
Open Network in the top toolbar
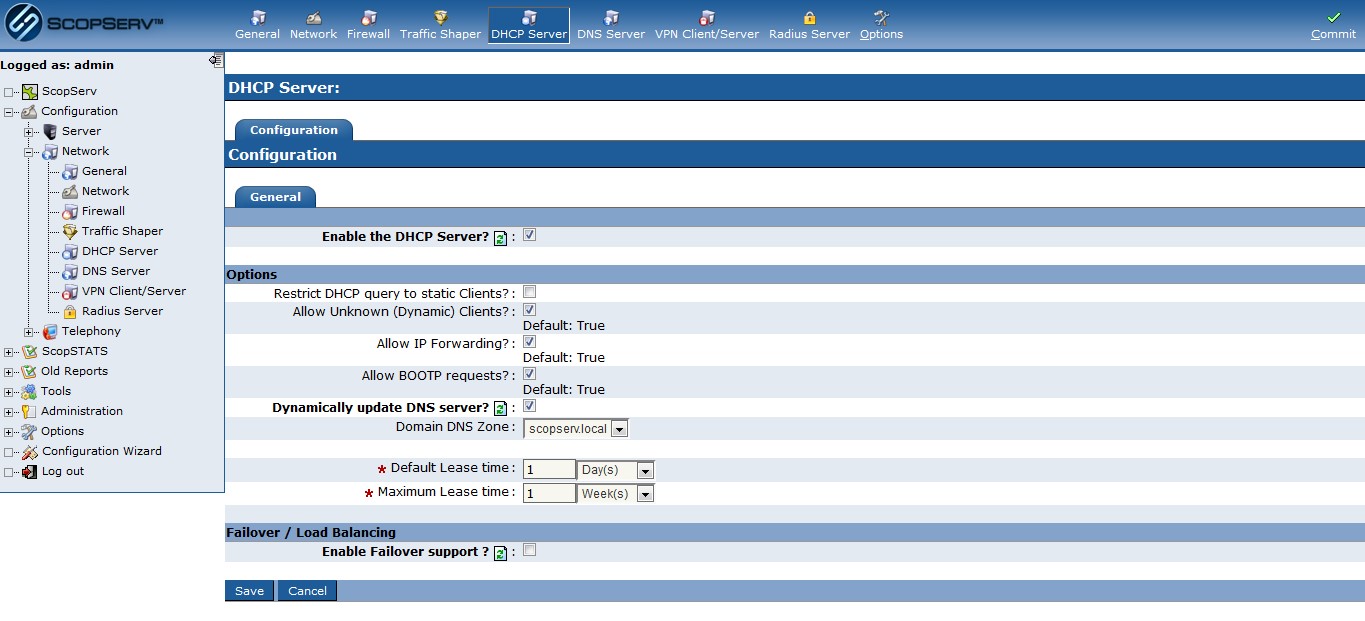tap(313, 26)
